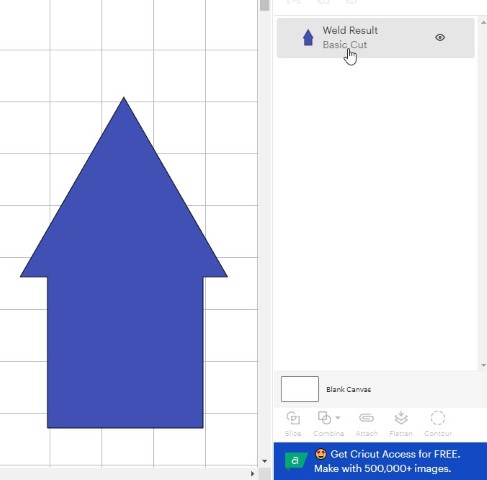Click the Combine shapes icon
487x480 pixels.
[x=324, y=418]
